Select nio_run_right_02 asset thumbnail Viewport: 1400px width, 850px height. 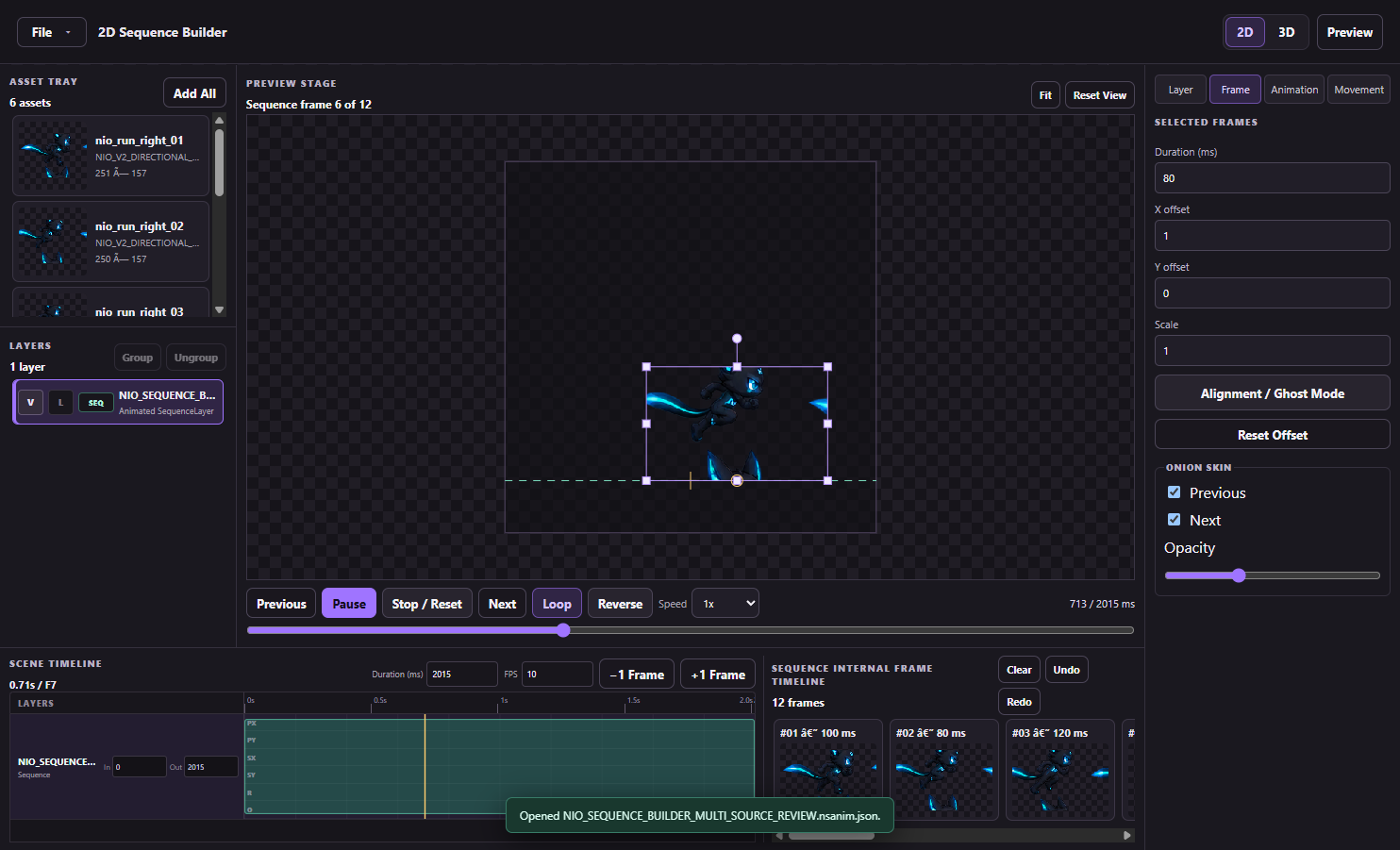52,242
